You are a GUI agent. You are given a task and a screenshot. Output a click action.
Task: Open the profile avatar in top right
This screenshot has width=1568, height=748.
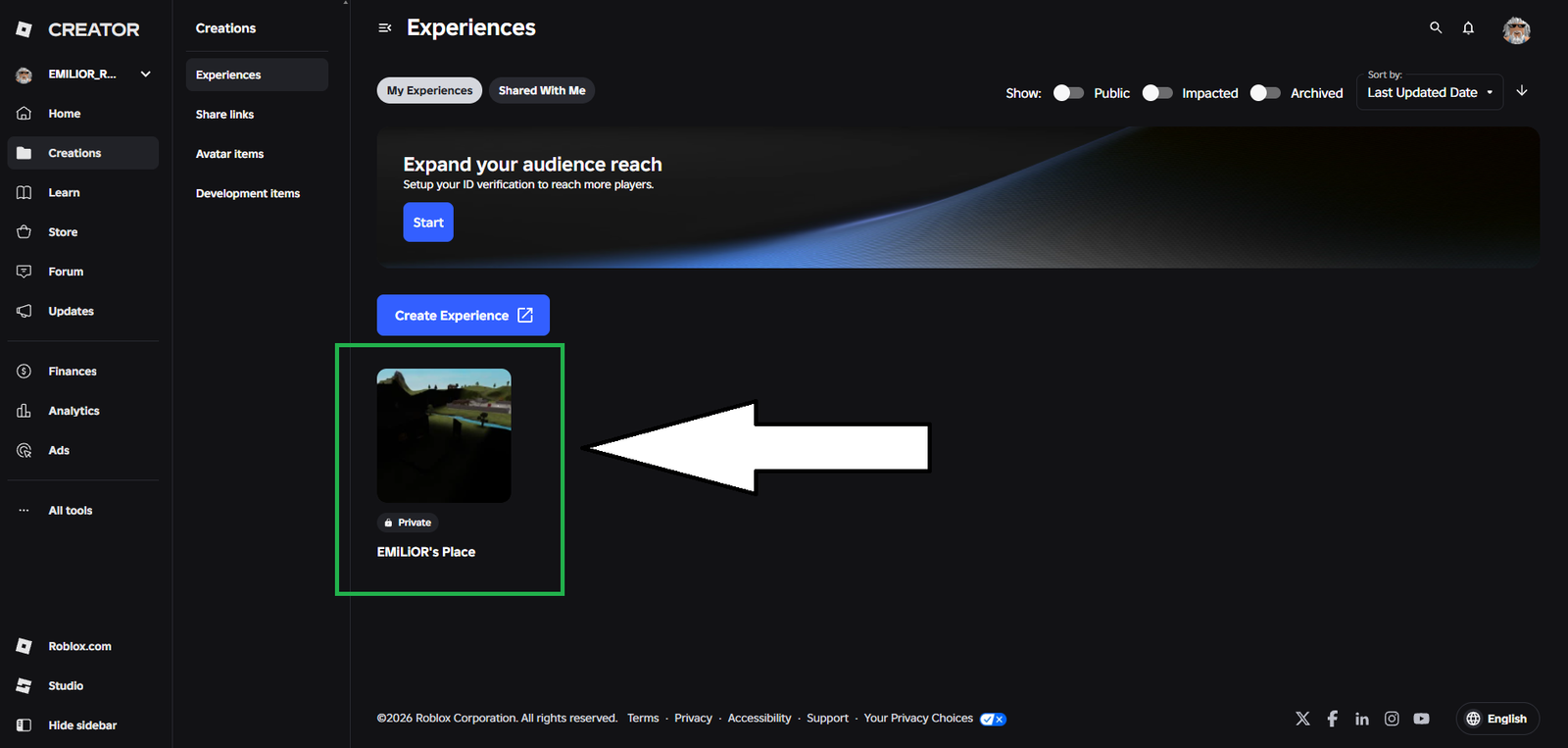pos(1516,30)
